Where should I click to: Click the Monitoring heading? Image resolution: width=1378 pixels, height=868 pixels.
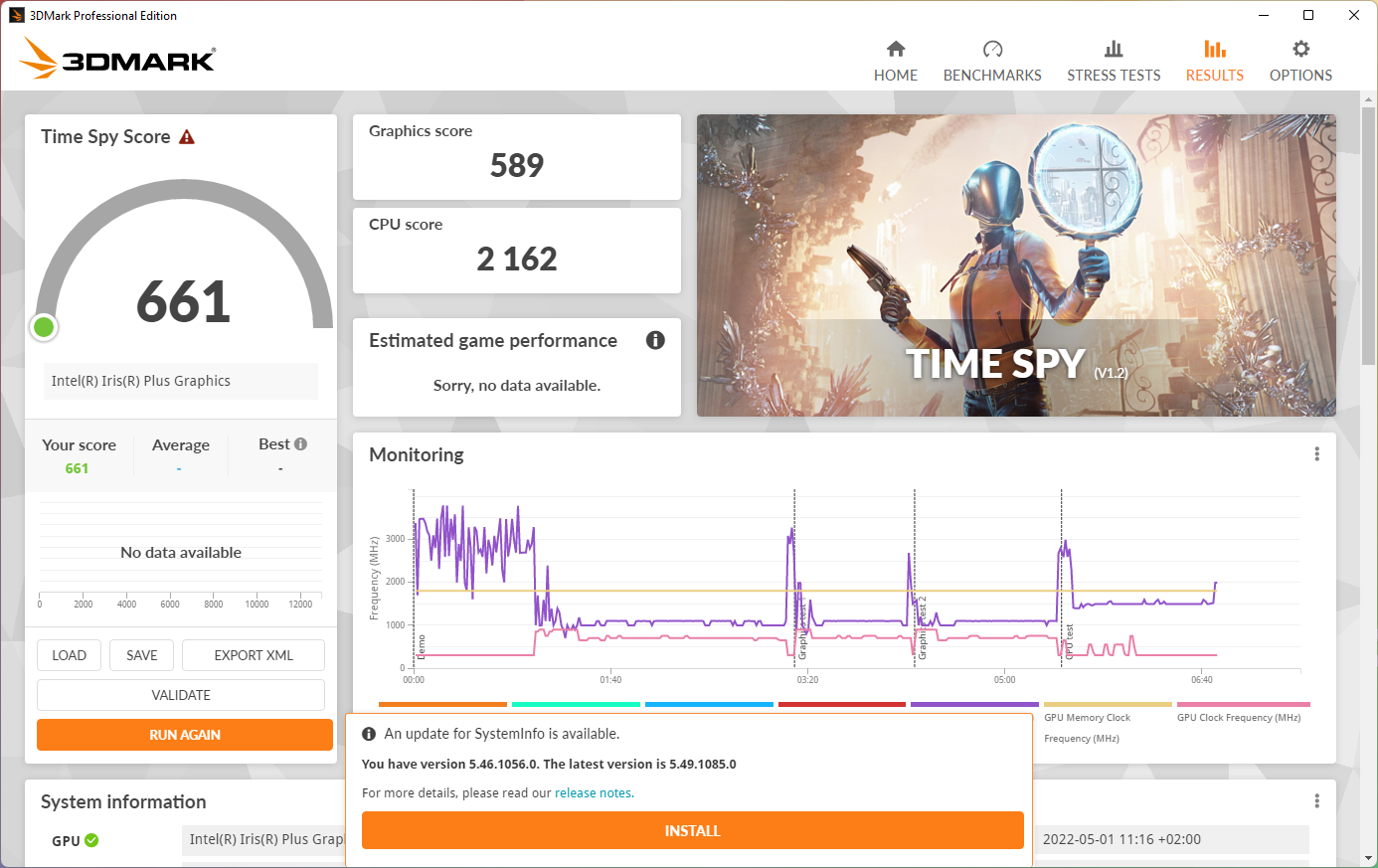point(417,454)
